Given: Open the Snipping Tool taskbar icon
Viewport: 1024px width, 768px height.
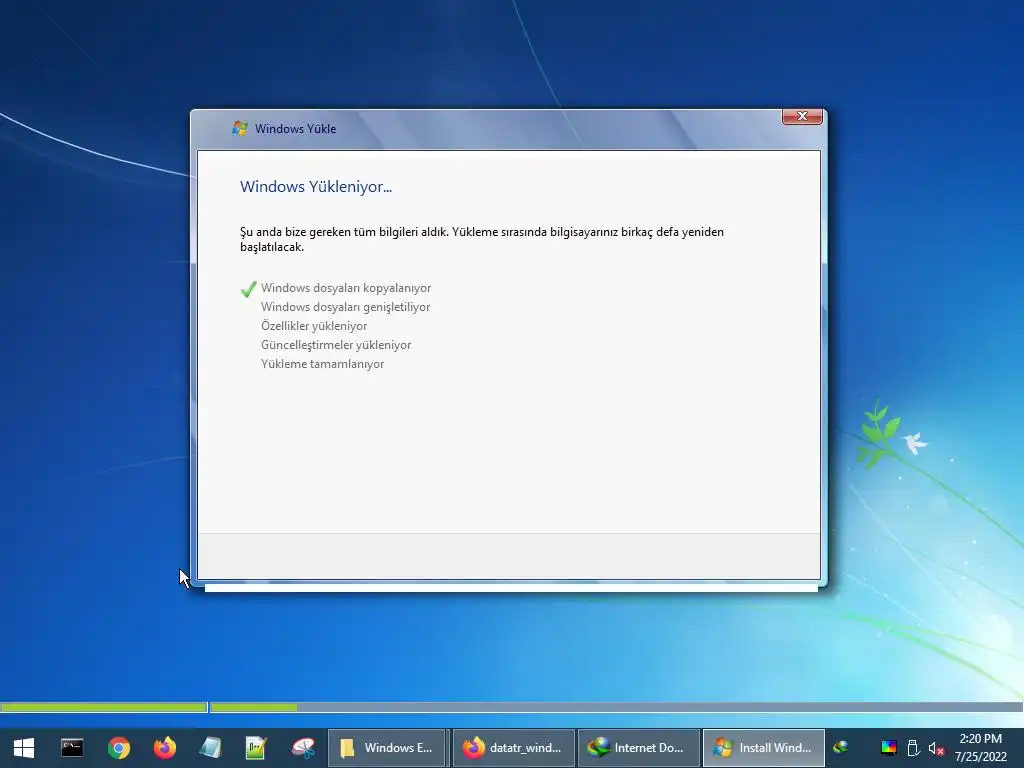Looking at the screenshot, I should click(303, 748).
